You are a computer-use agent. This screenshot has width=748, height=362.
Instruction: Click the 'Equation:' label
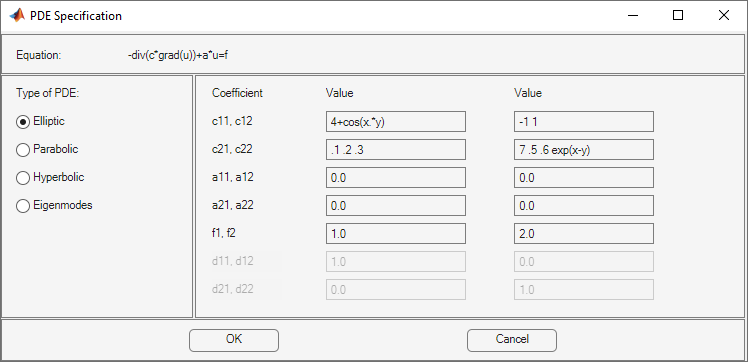(39, 55)
